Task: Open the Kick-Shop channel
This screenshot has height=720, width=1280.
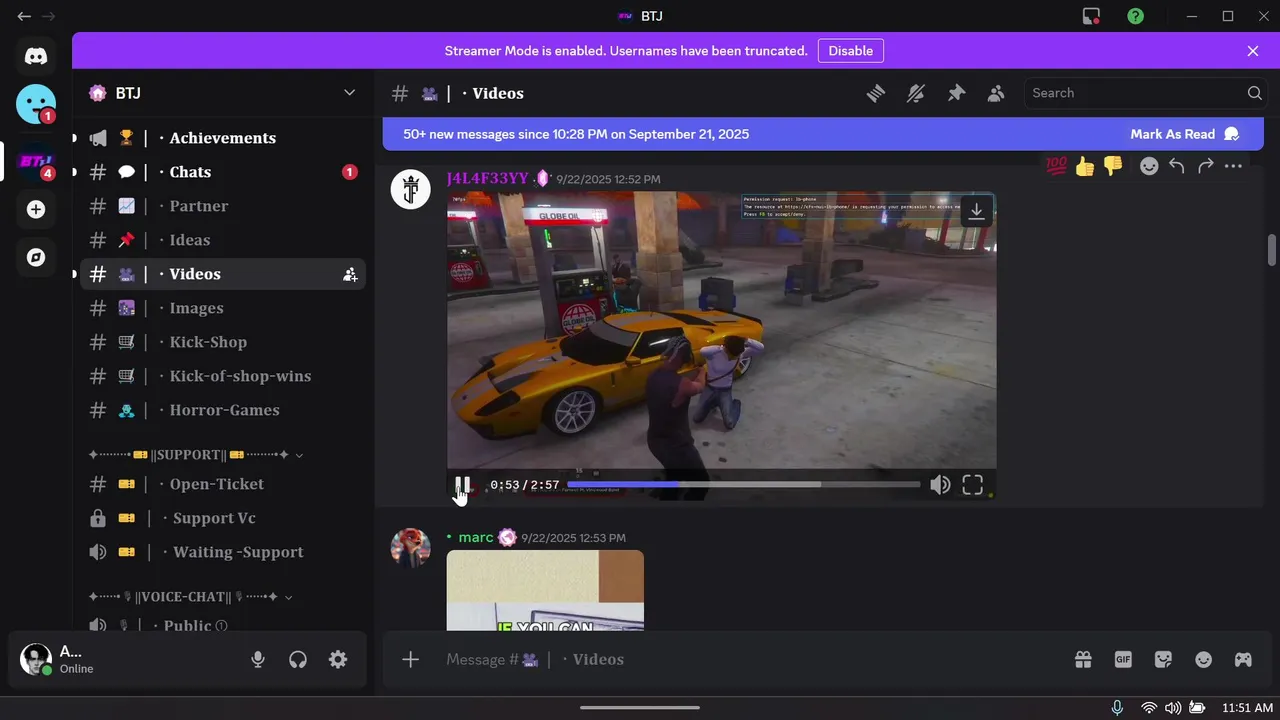Action: (222, 342)
